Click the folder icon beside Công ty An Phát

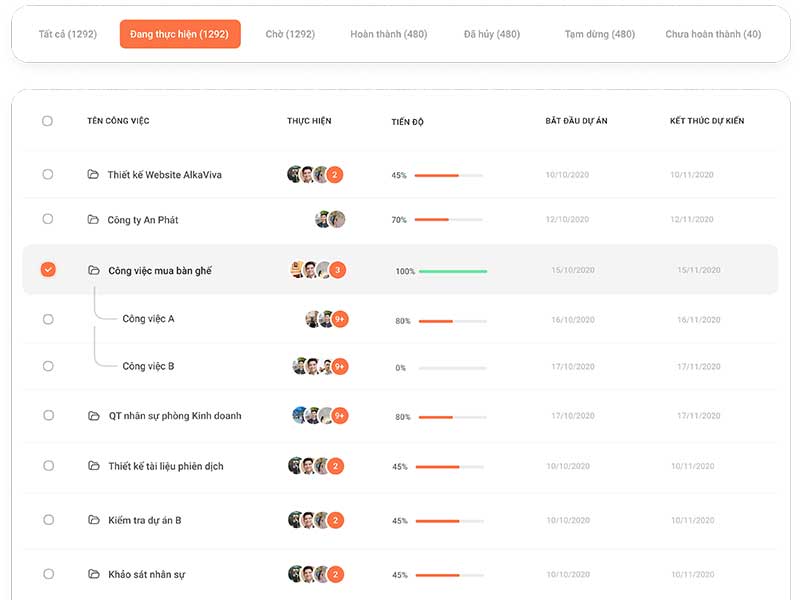(93, 219)
